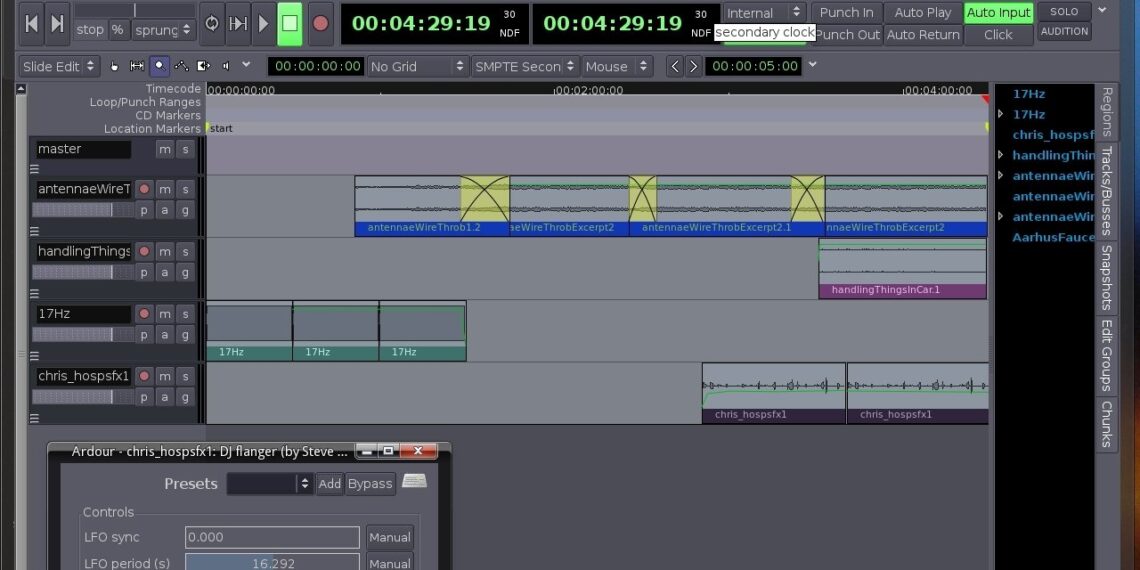This screenshot has width=1140, height=570.
Task: Arm record on the handlingThings track
Action: (144, 252)
